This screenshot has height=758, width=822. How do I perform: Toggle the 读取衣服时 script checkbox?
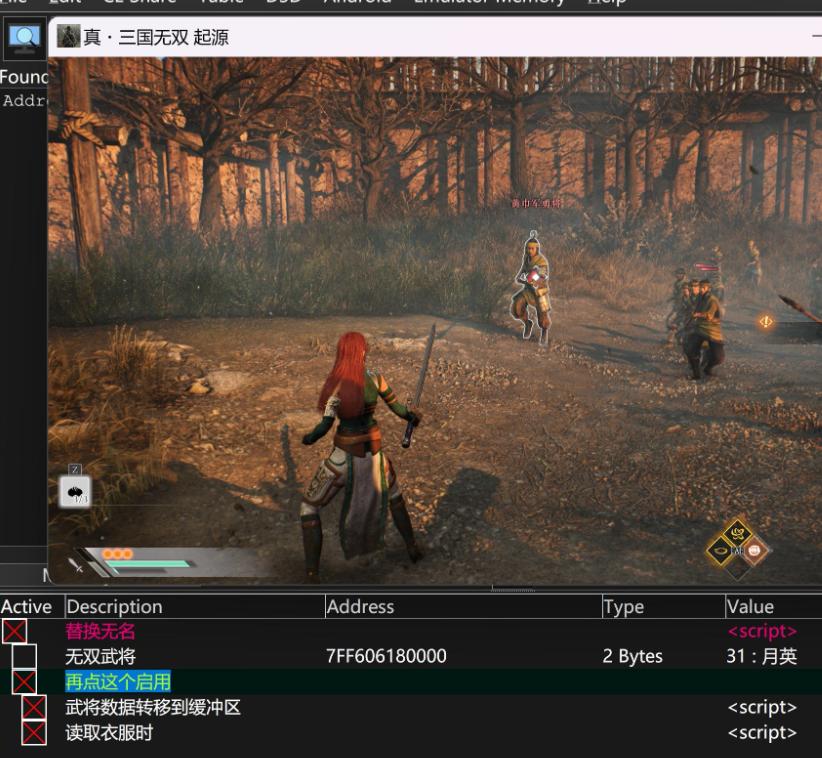pyautogui.click(x=34, y=732)
